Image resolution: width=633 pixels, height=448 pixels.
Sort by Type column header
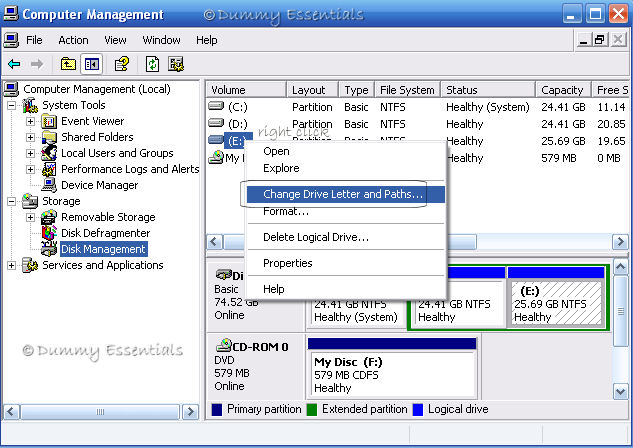pyautogui.click(x=356, y=90)
